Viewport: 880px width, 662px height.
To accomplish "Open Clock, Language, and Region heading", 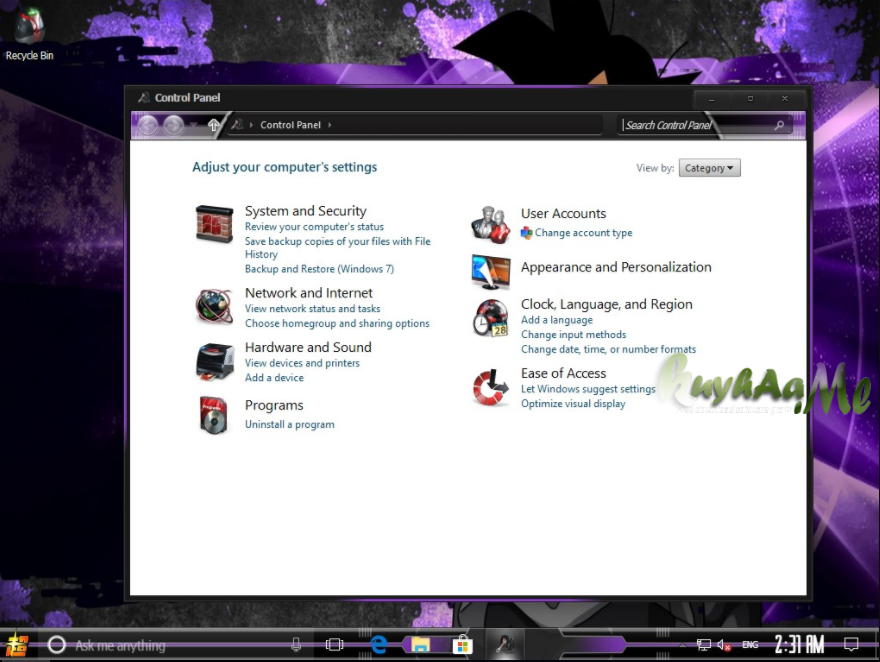I will click(607, 304).
